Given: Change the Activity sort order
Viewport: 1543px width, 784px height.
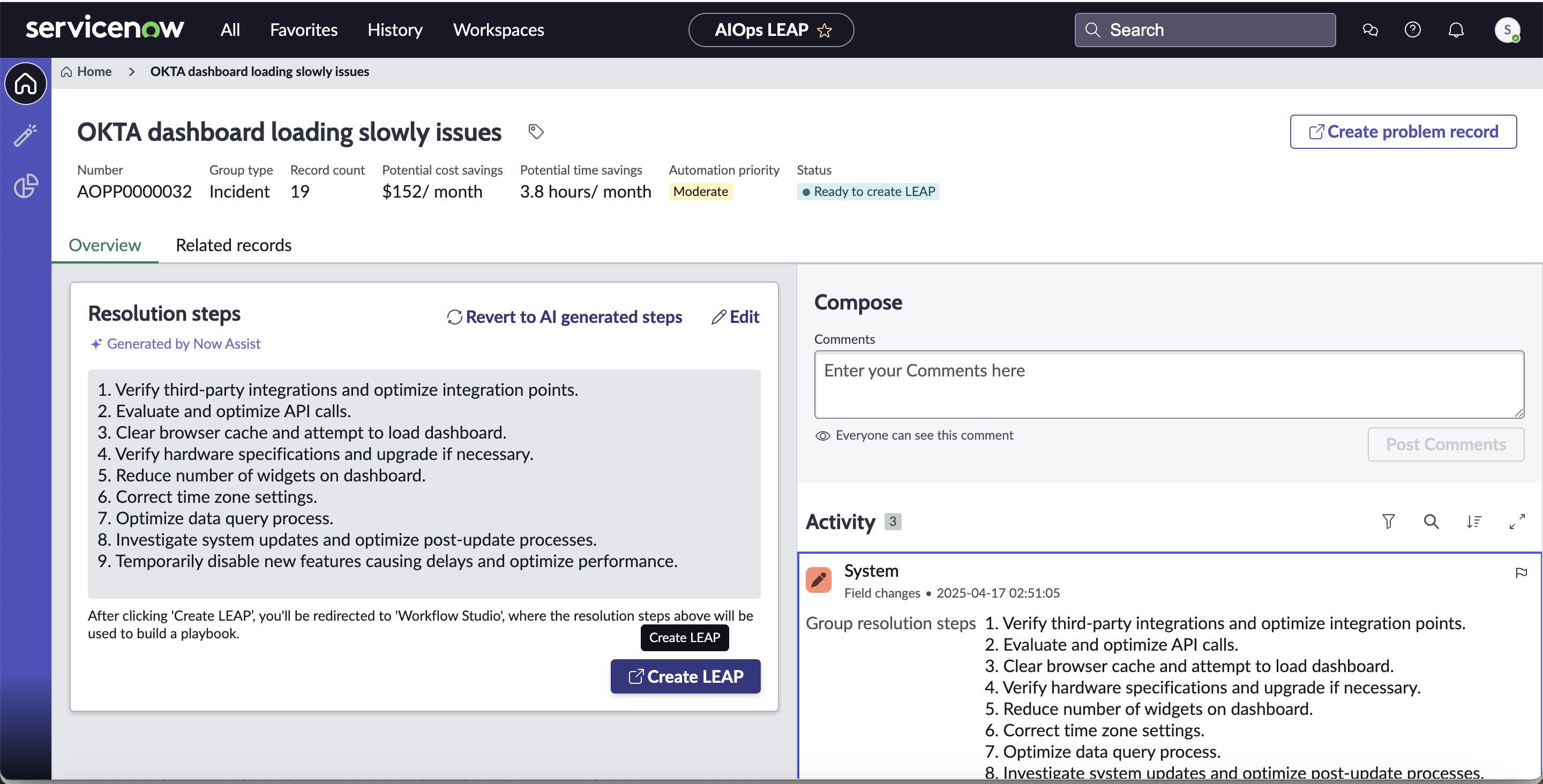Looking at the screenshot, I should 1474,521.
